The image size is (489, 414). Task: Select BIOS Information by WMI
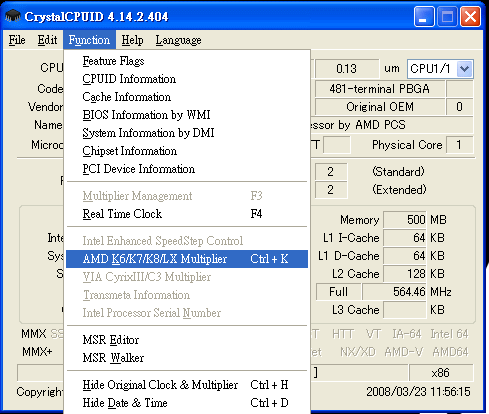pos(187,115)
